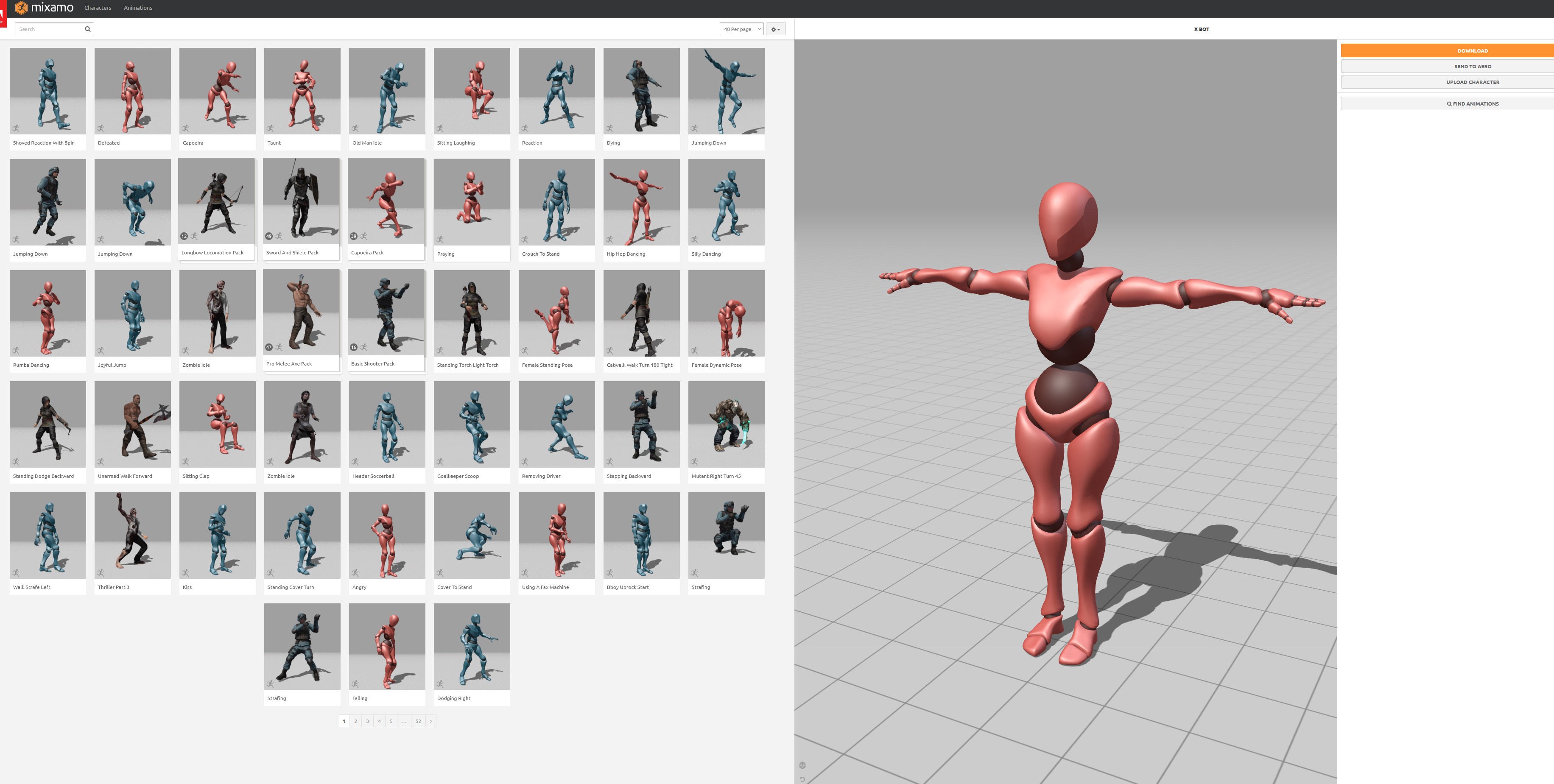Click the running figure icon on Dying card
The image size is (1554, 784).
[x=610, y=128]
